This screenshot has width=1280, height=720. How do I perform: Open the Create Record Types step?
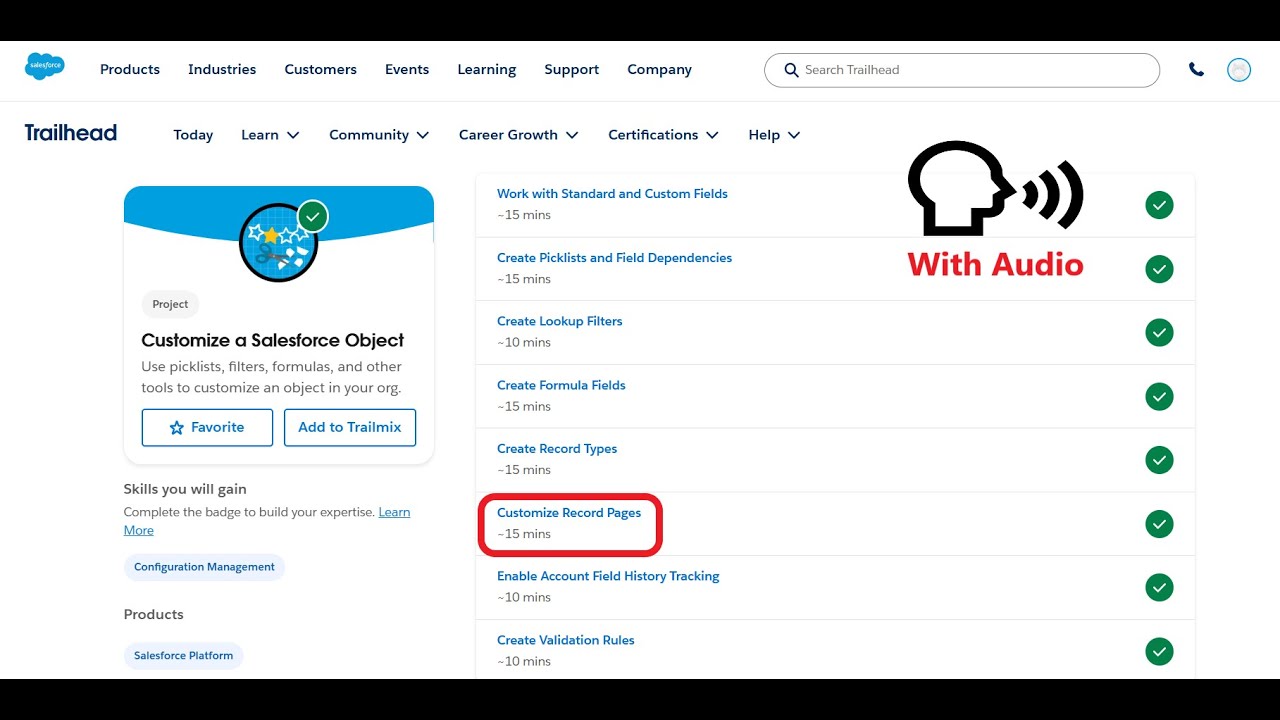coord(557,449)
